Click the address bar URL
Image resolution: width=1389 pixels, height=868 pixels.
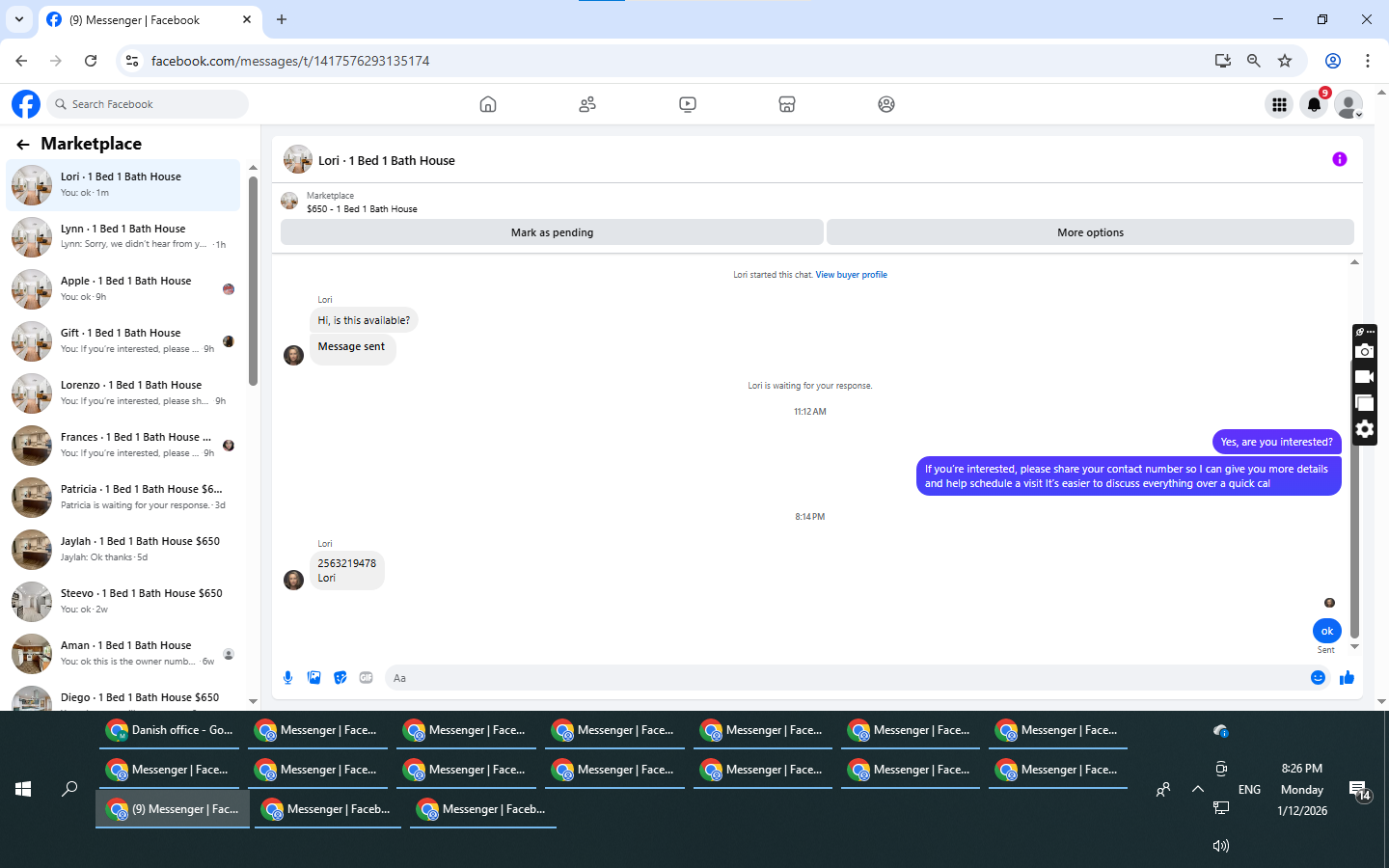pyautogui.click(x=290, y=61)
